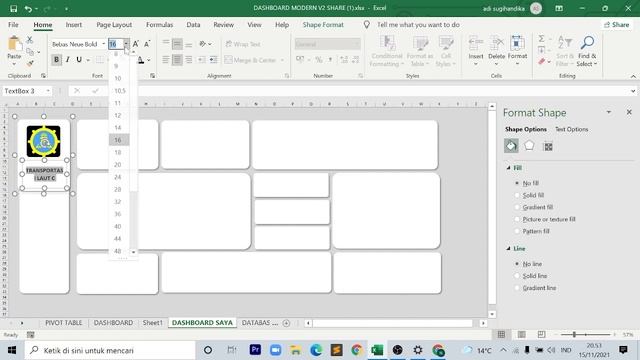This screenshot has width=640, height=360.
Task: Click the New Sheet plus icon
Action: [x=287, y=323]
